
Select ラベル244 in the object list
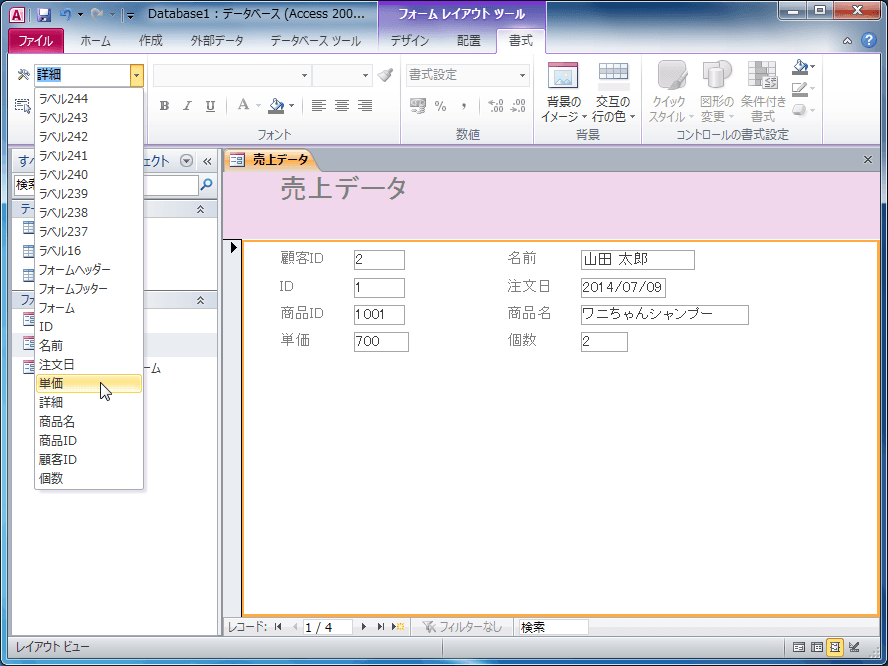(x=88, y=99)
